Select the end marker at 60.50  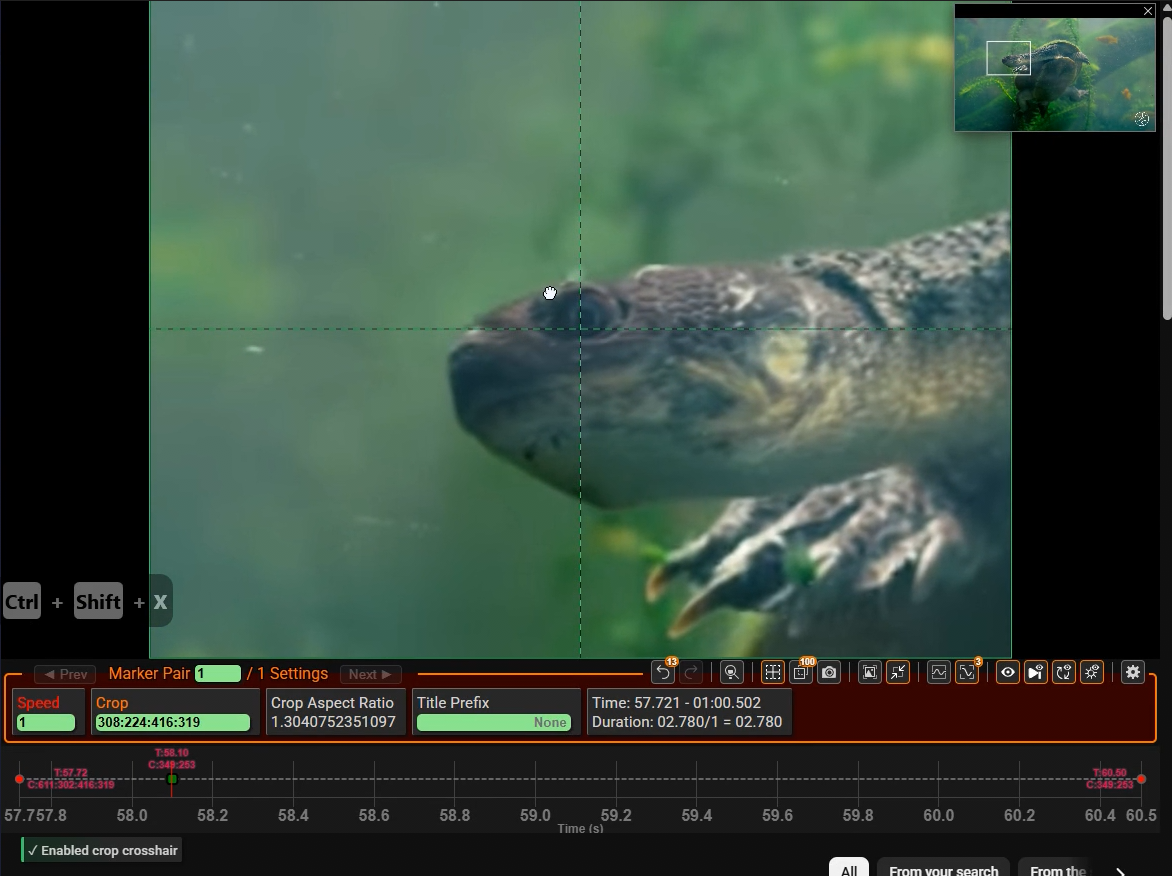coord(1141,780)
